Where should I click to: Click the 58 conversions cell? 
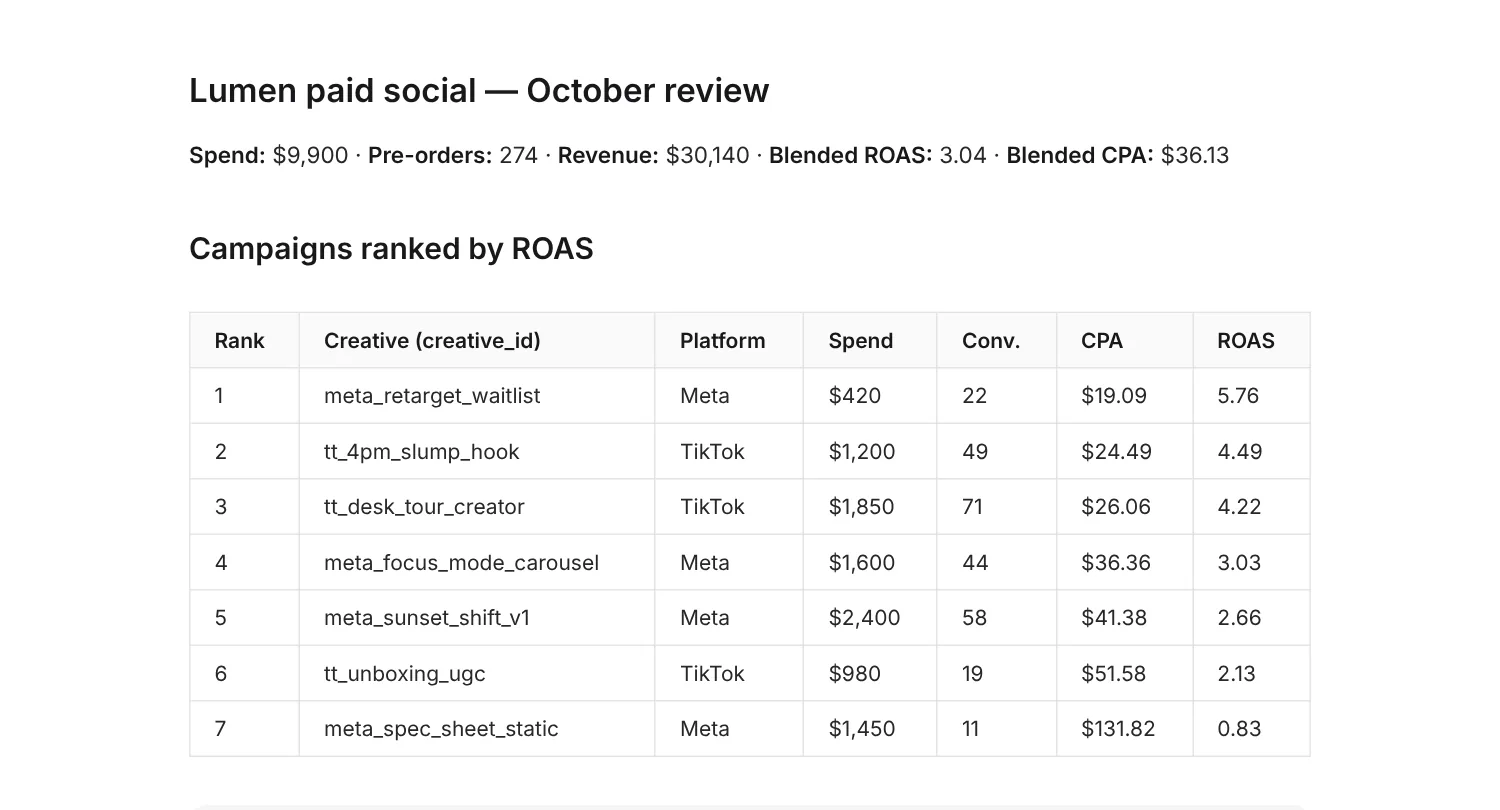point(997,618)
